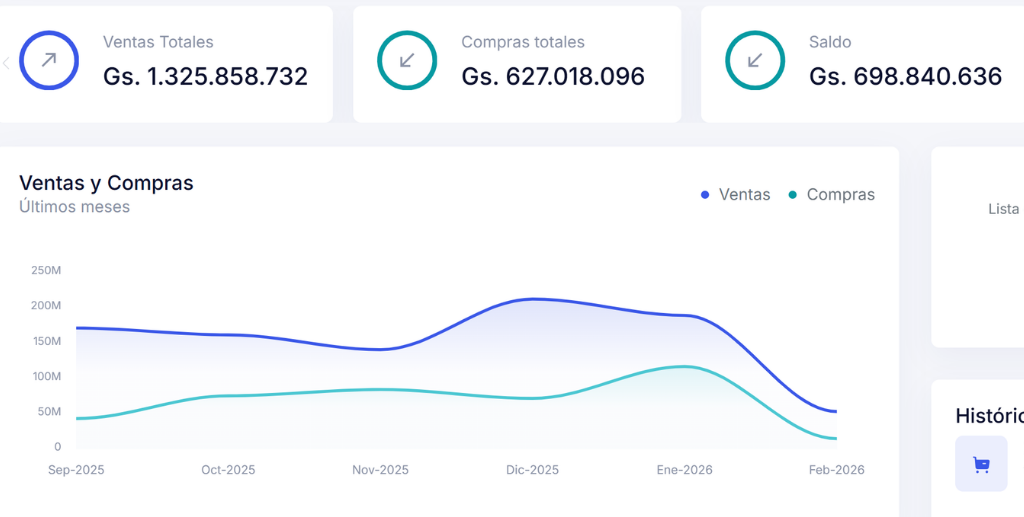Click the 250M y-axis label
This screenshot has height=517, width=1024.
(x=46, y=270)
